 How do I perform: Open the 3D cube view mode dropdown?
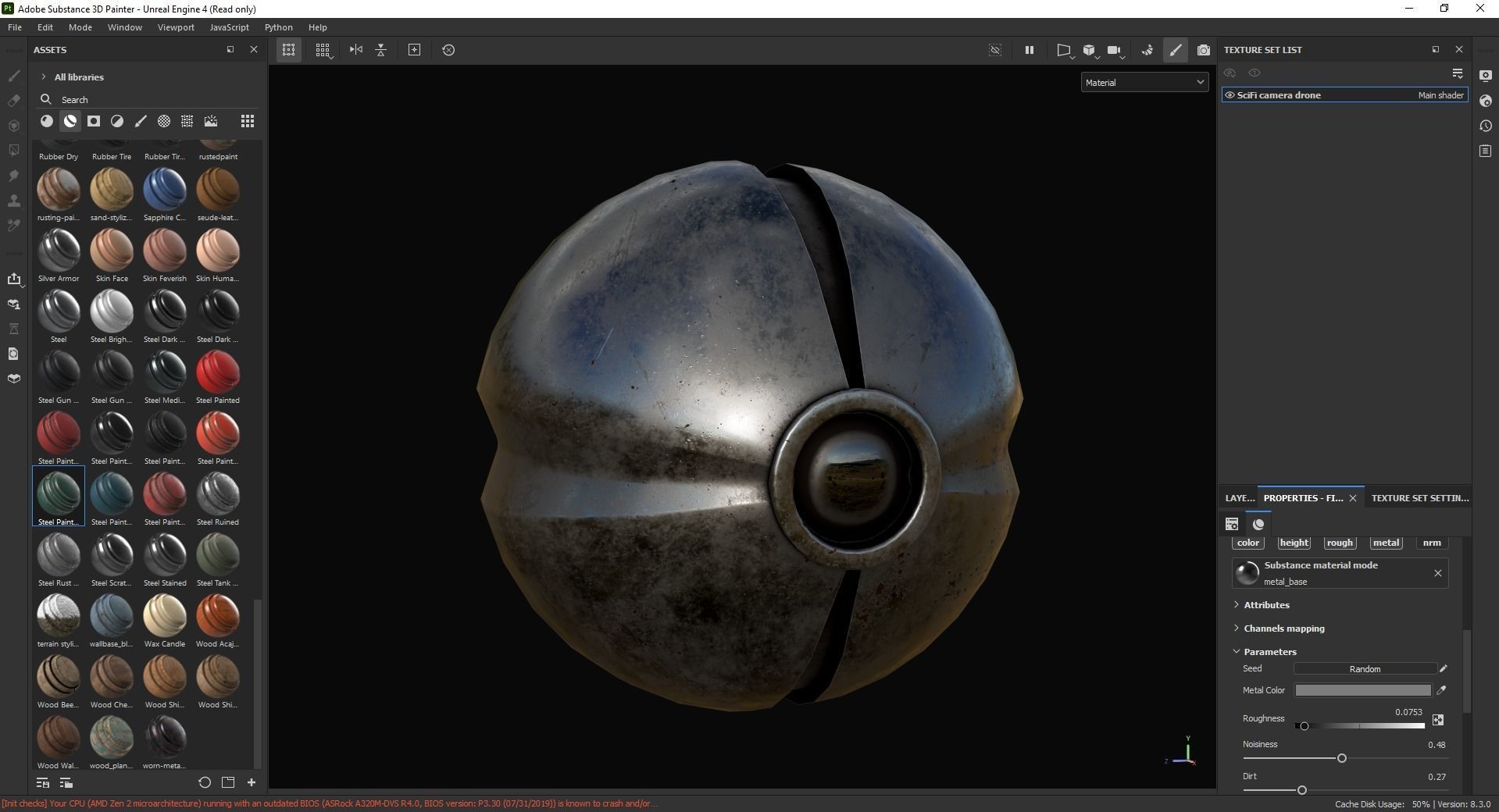[1090, 51]
